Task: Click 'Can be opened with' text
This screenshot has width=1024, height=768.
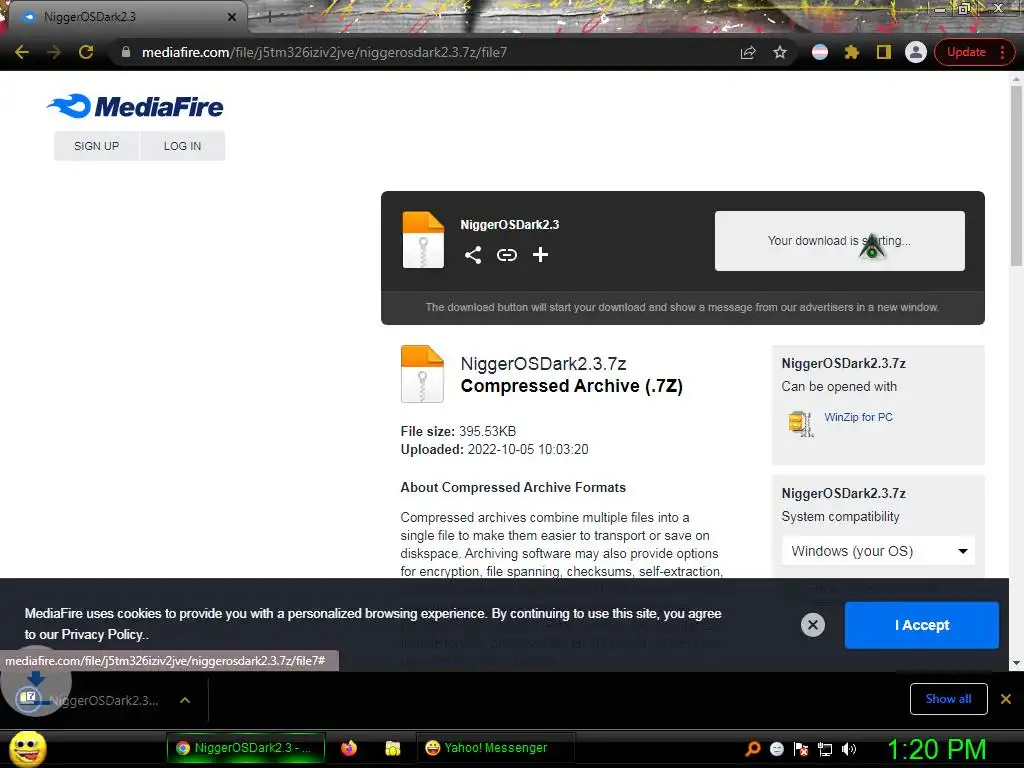Action: pos(839,387)
